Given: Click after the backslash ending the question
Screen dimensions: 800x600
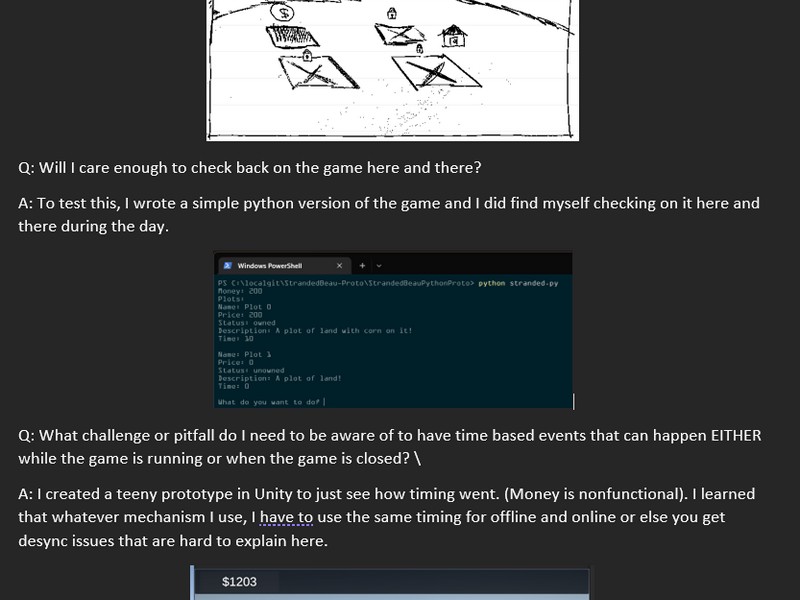Looking at the screenshot, I should tap(421, 458).
